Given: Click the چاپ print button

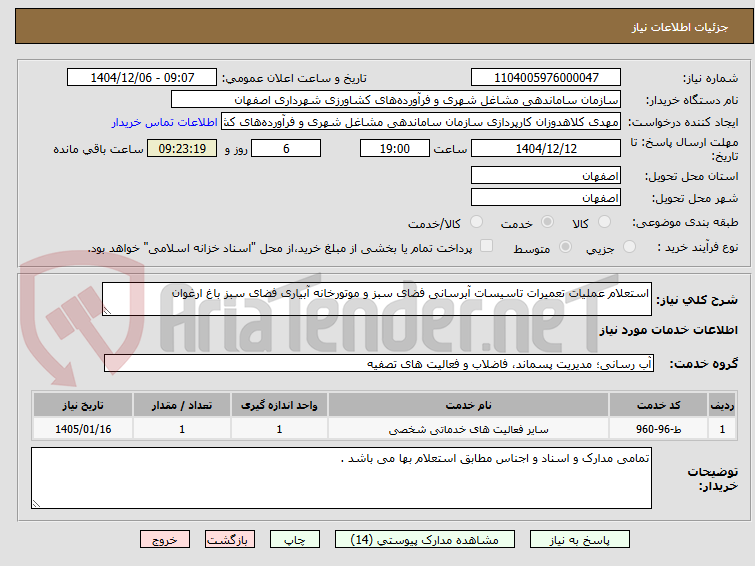Looking at the screenshot, I should (x=295, y=540).
